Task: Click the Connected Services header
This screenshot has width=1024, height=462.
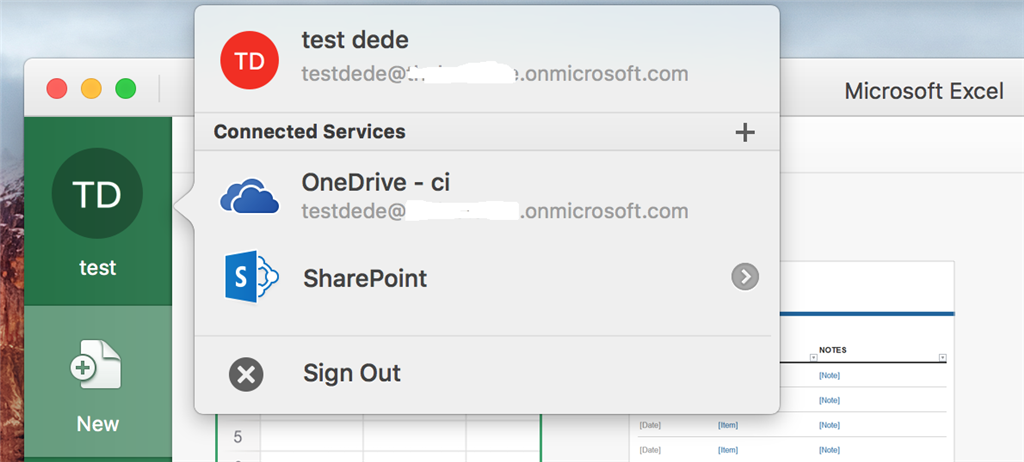Action: pos(310,132)
